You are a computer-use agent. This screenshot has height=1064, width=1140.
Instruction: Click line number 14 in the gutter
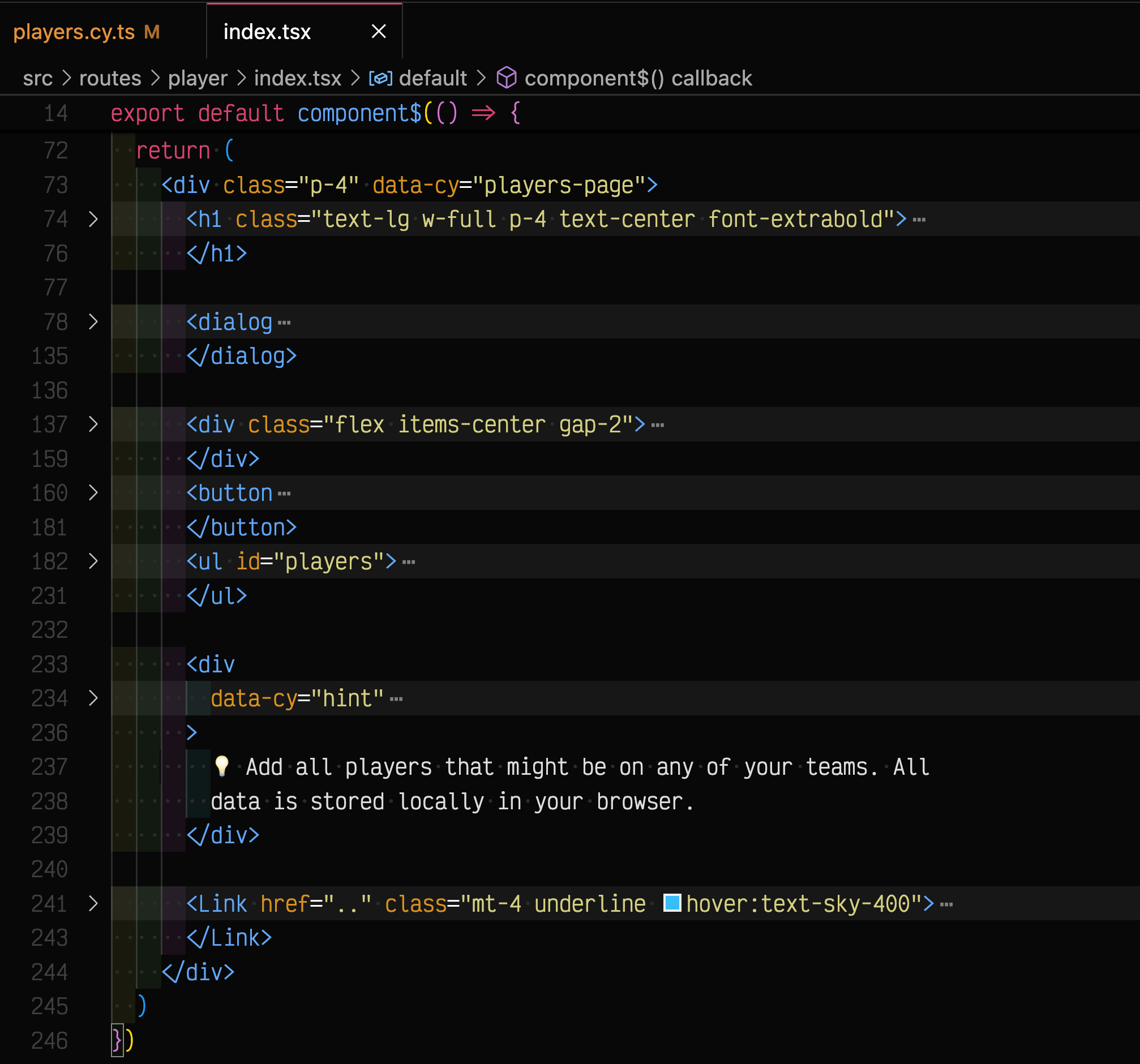point(56,113)
